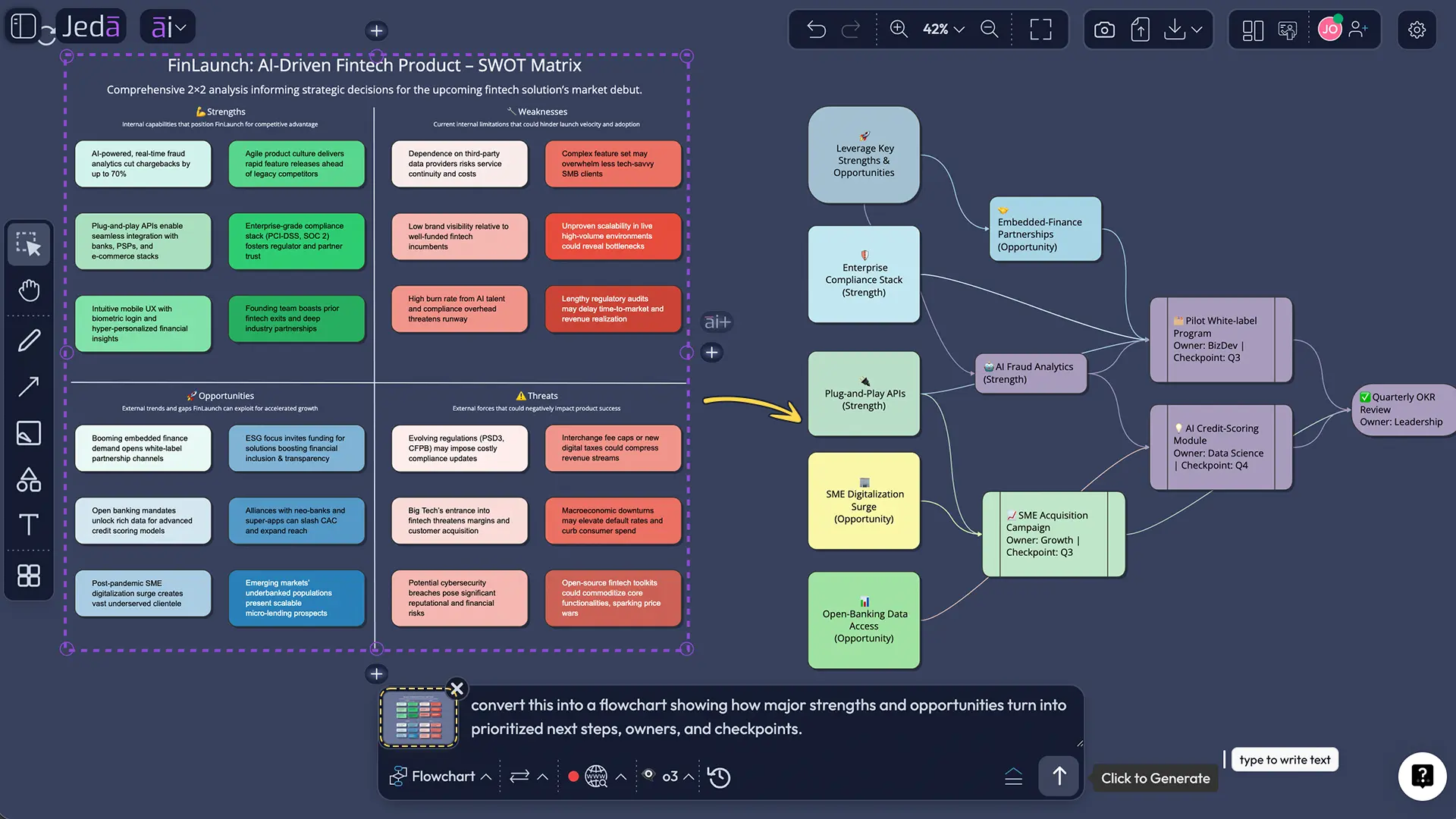
Task: Open the ai menu dropdown at top
Action: tap(168, 27)
